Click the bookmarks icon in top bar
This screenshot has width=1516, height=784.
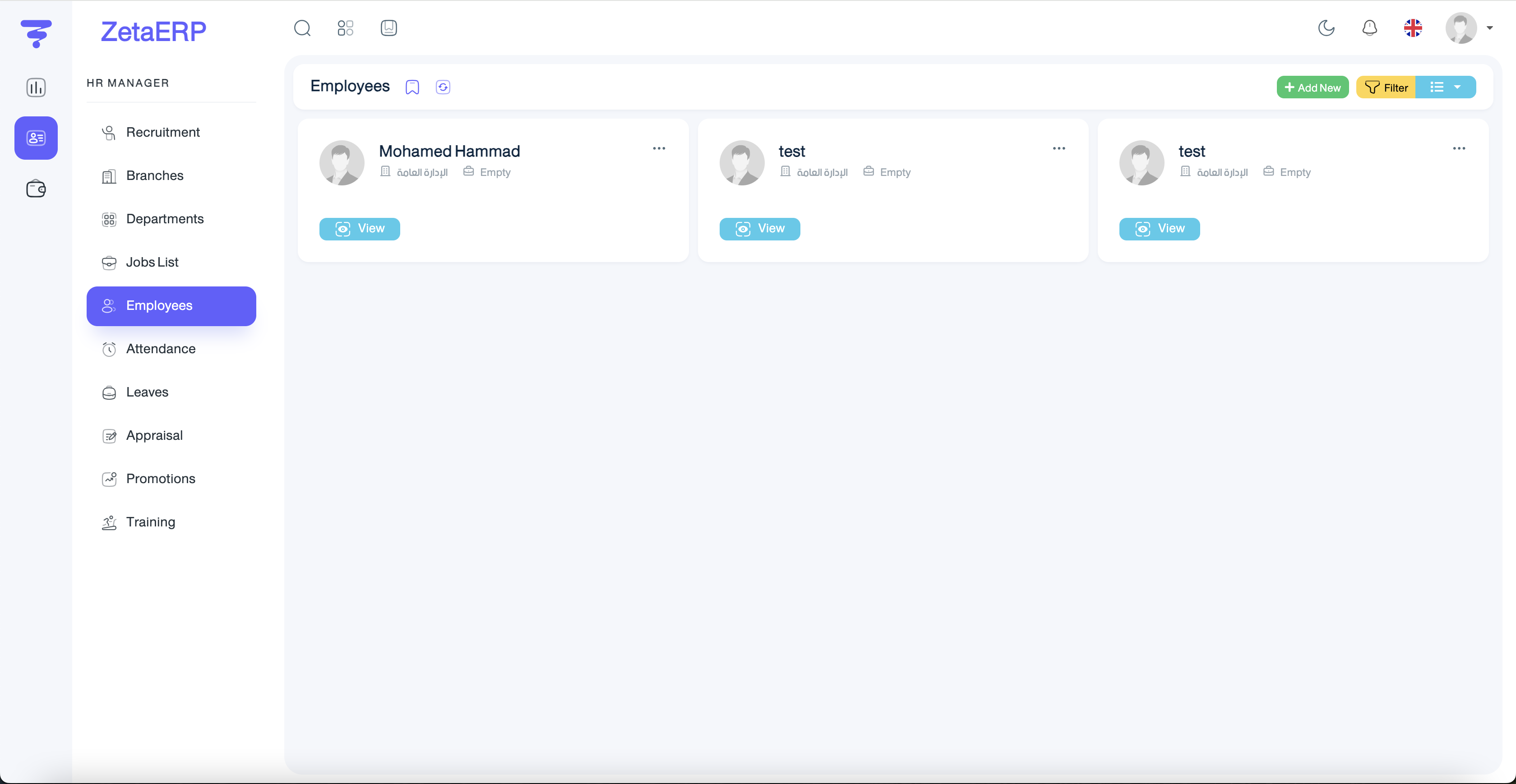[x=388, y=28]
